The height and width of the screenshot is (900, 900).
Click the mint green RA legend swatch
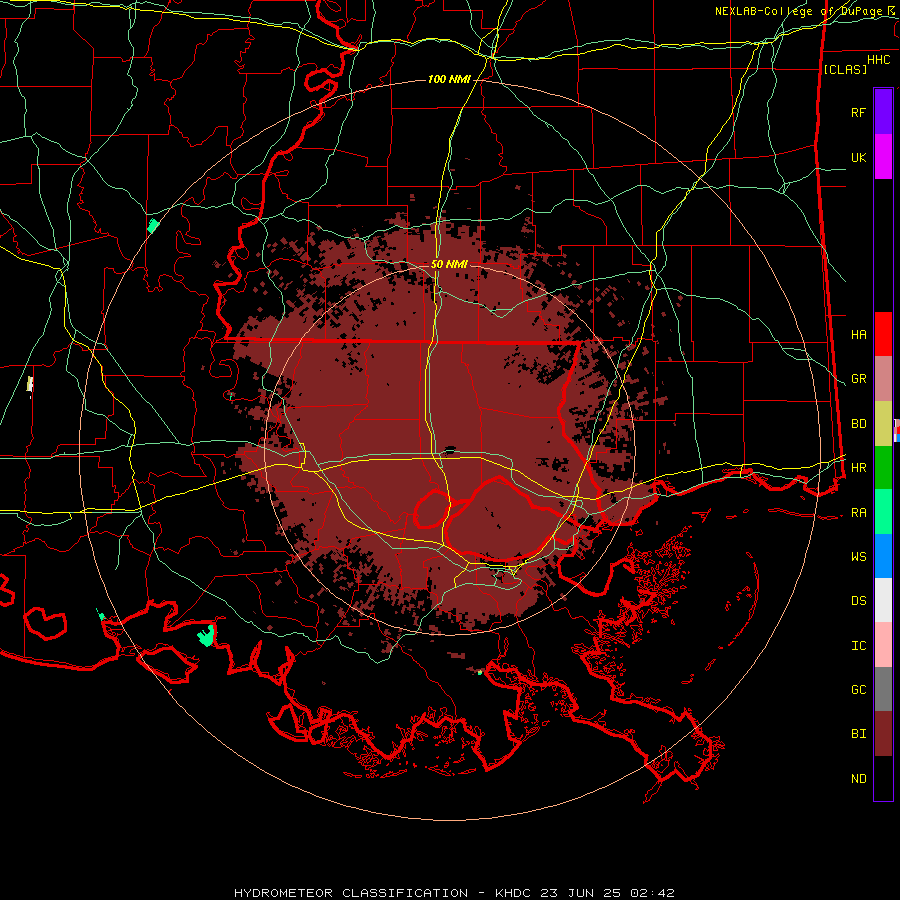pos(883,512)
